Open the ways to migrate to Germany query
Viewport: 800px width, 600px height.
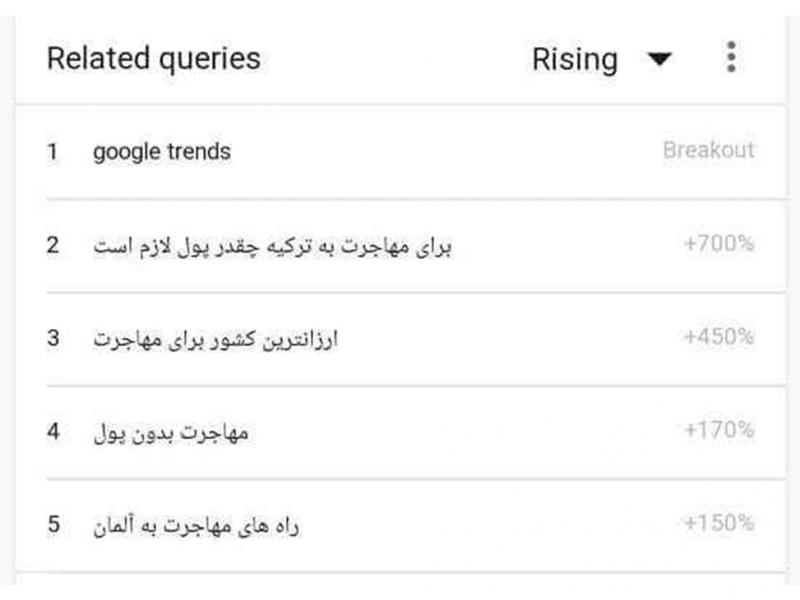click(196, 525)
